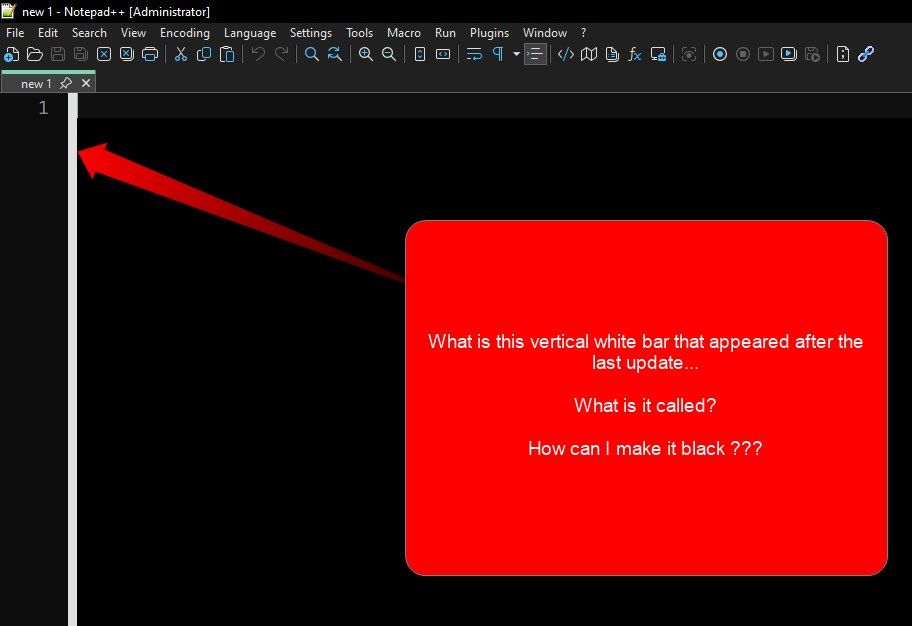
Task: Start macro recording with the record button
Action: pyautogui.click(x=720, y=54)
